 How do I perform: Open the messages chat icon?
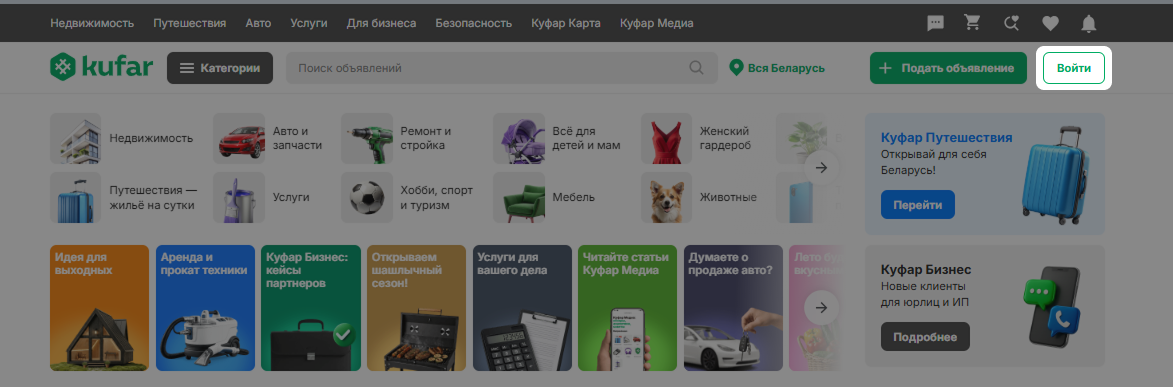click(x=935, y=23)
